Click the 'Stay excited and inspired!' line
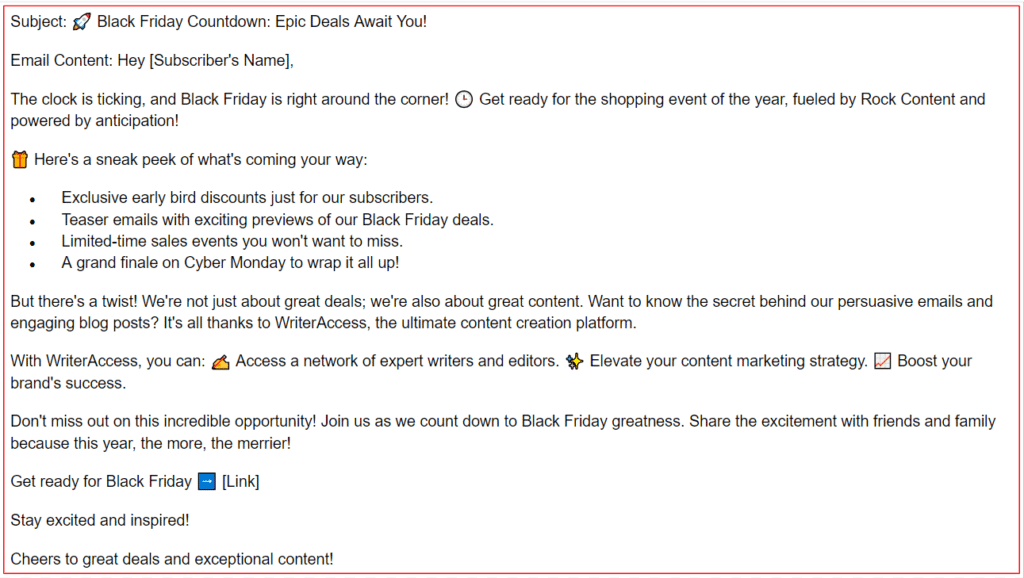Viewport: 1024px width, 578px height. [x=100, y=520]
